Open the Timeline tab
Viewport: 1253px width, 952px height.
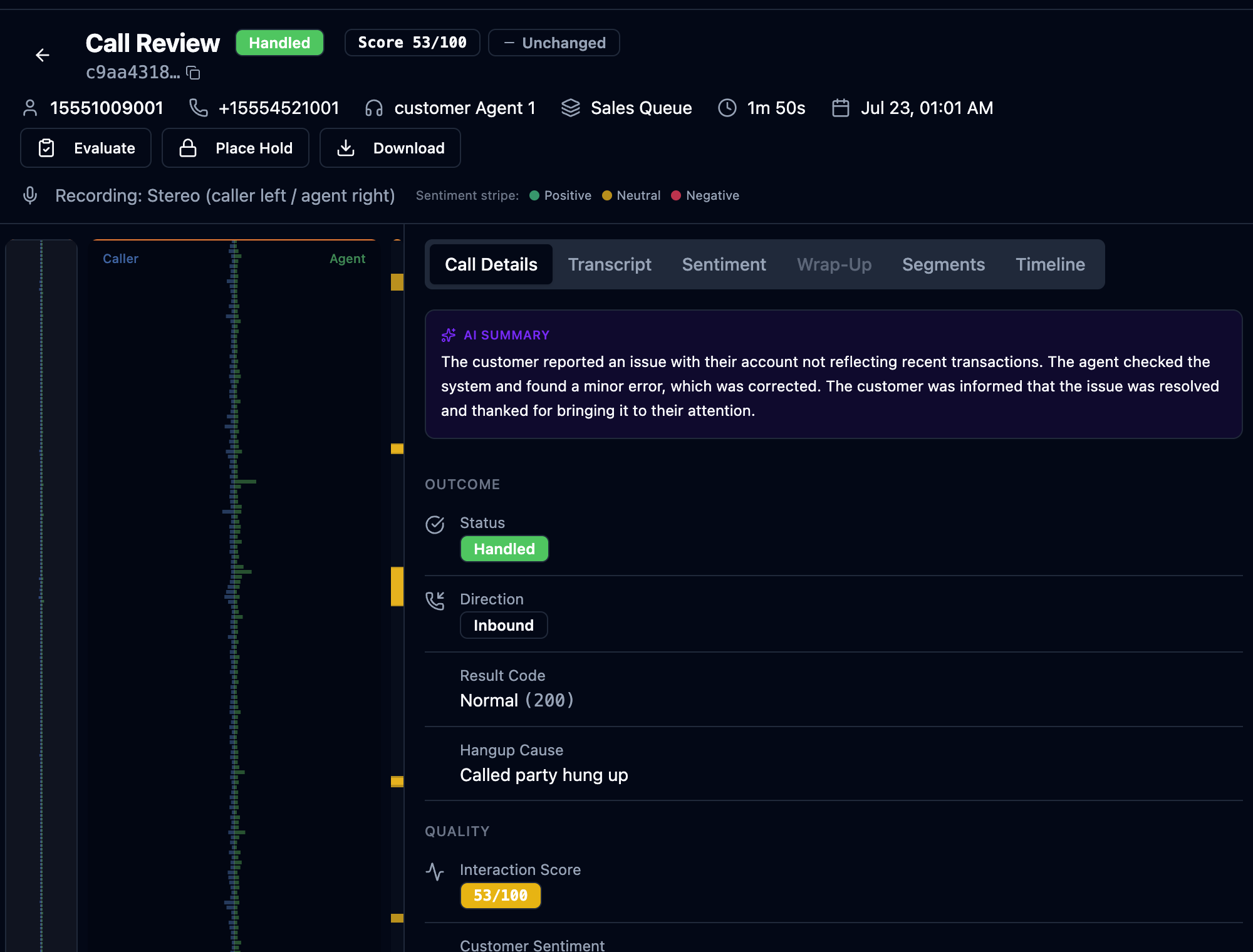pos(1050,264)
